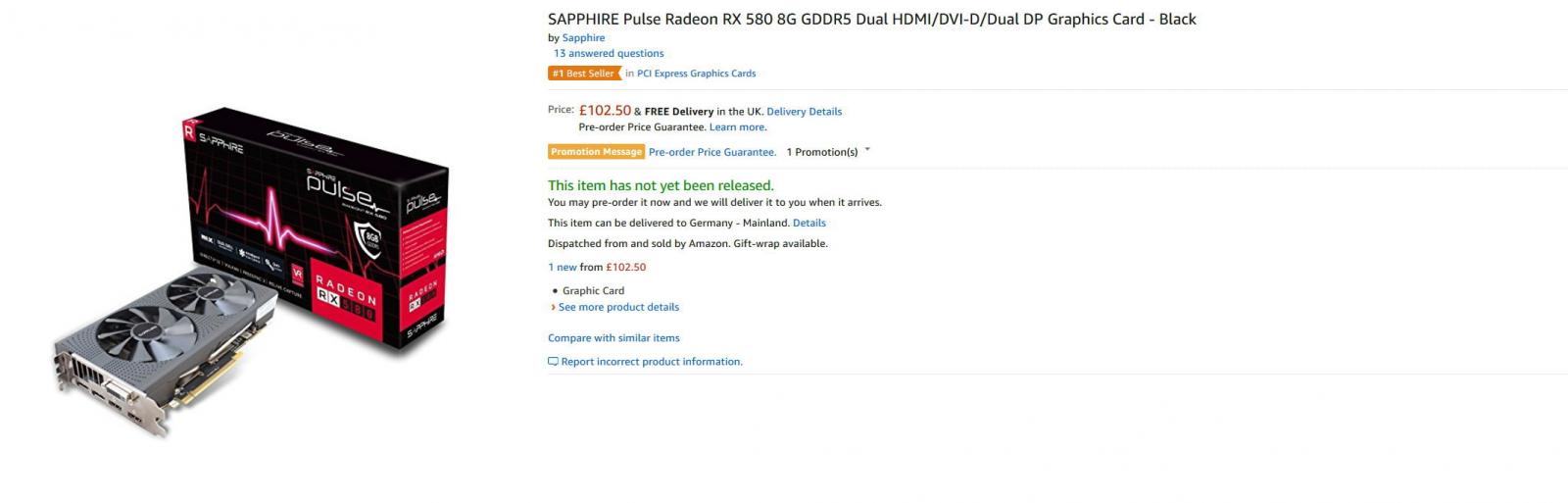This screenshot has height=503, width=1568.
Task: Click the #1 Best Seller badge
Action: pyautogui.click(x=583, y=74)
